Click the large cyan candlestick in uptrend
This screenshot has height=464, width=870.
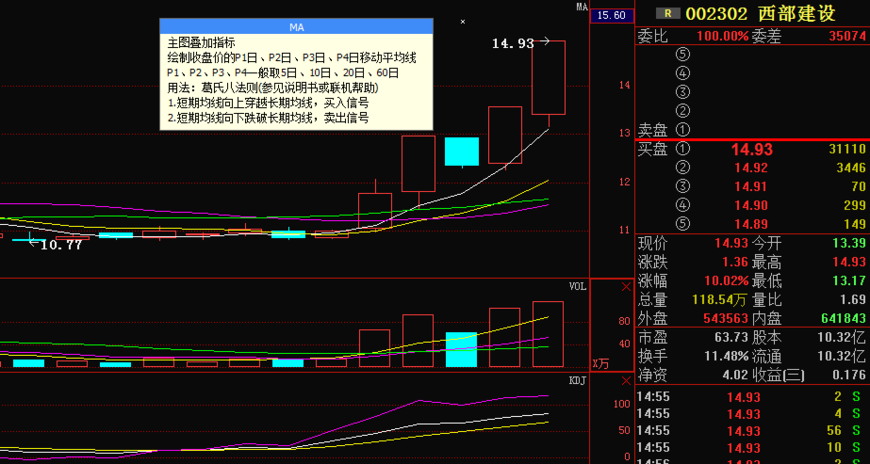(462, 152)
